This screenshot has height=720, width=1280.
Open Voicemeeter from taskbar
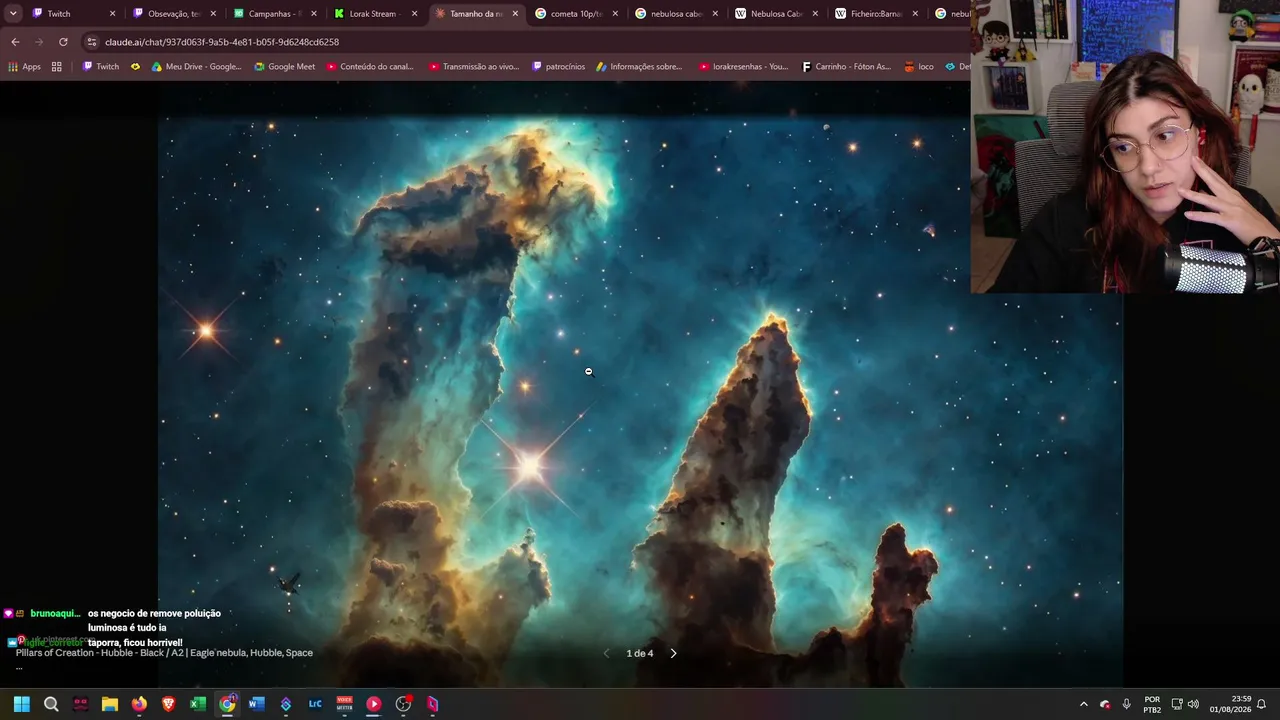click(344, 704)
